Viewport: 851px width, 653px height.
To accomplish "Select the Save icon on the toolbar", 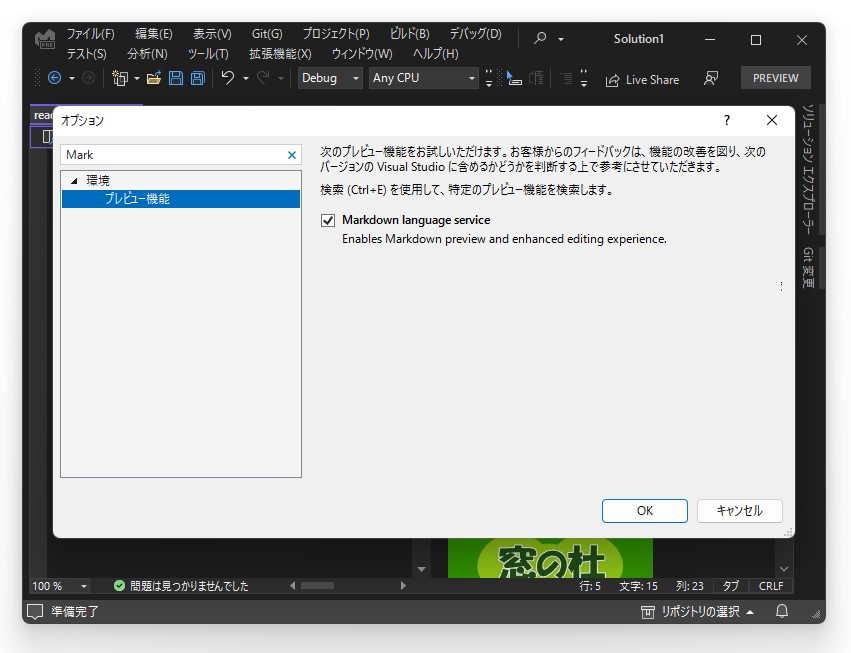I will (175, 78).
